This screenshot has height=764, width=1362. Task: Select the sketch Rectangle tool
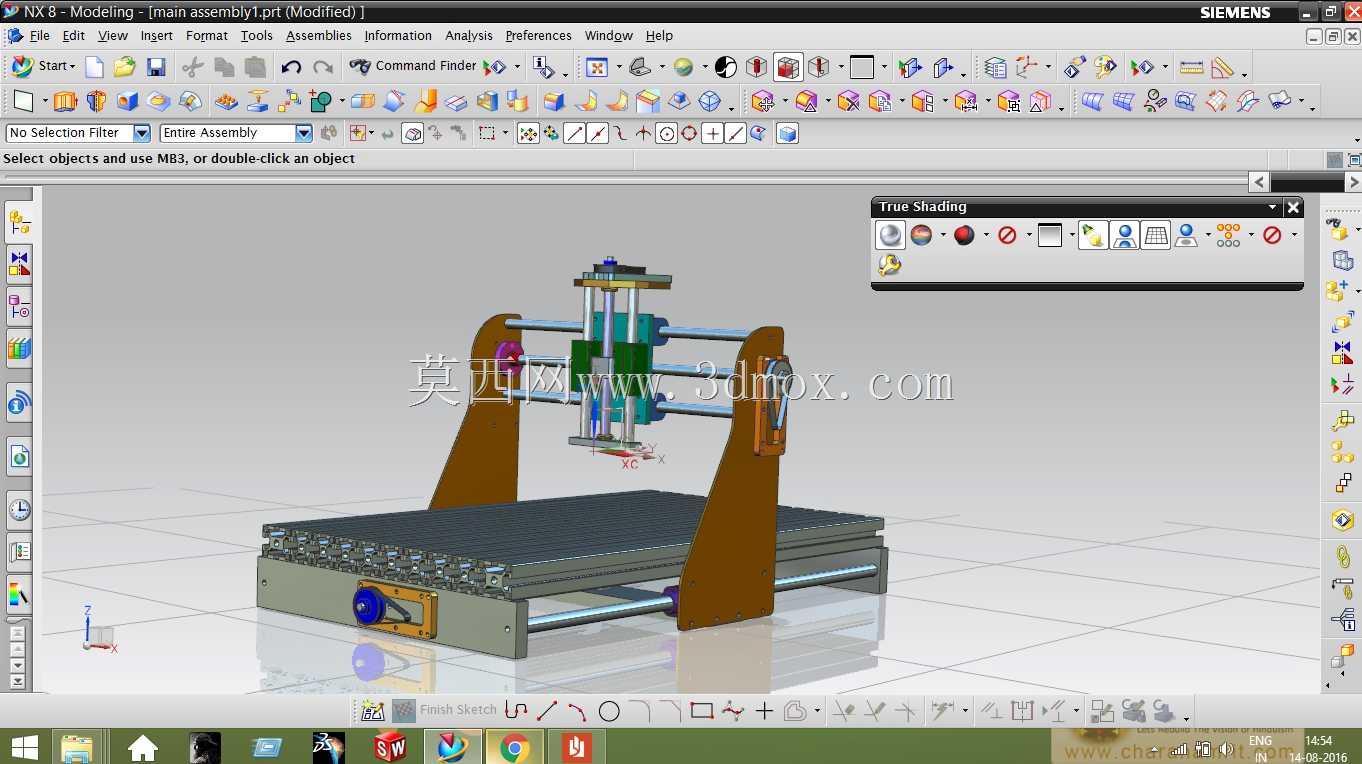pos(702,711)
